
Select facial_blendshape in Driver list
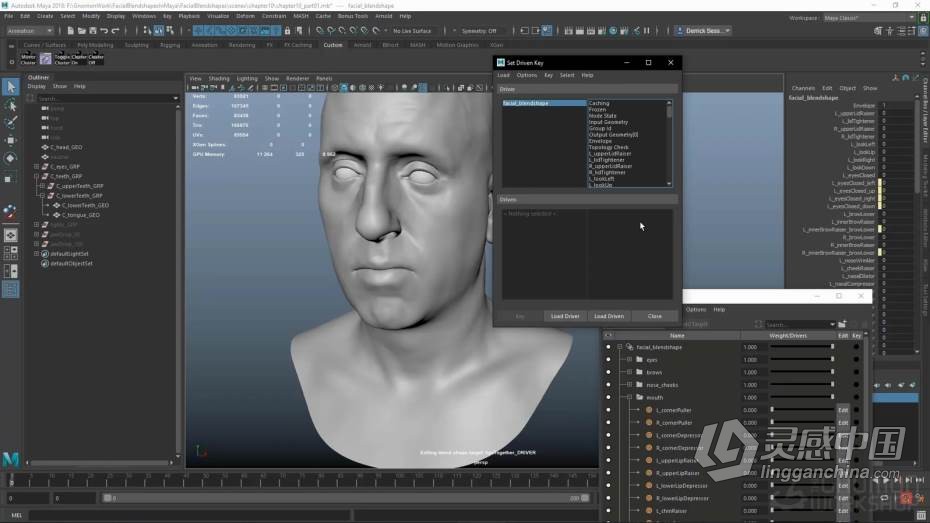[544, 103]
